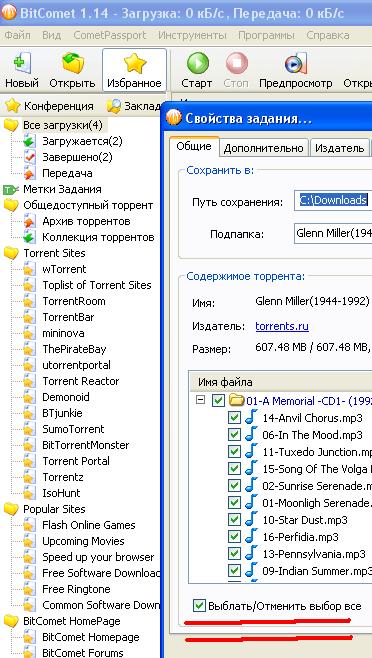
Task: Switch to the Общие tab
Action: [x=194, y=146]
